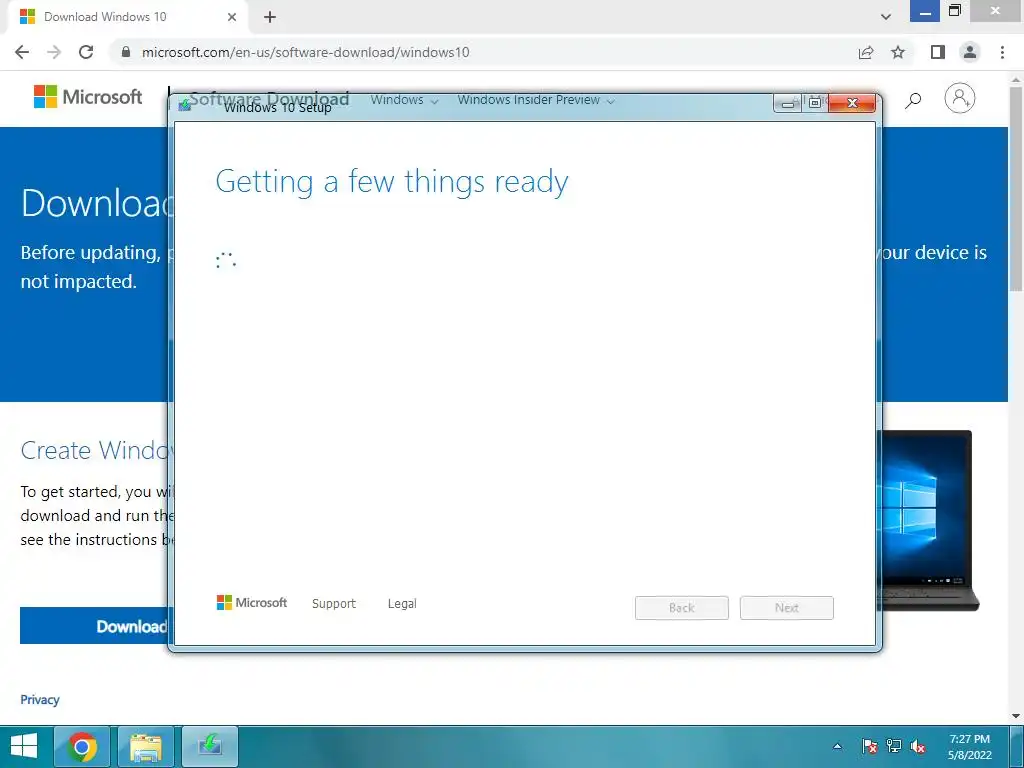This screenshot has height=768, width=1024.
Task: Close the Windows 10 Setup window
Action: pos(852,103)
